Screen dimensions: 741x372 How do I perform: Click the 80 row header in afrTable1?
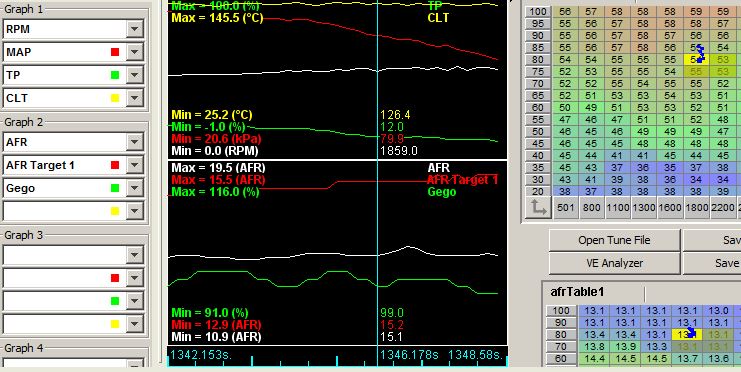pyautogui.click(x=561, y=335)
